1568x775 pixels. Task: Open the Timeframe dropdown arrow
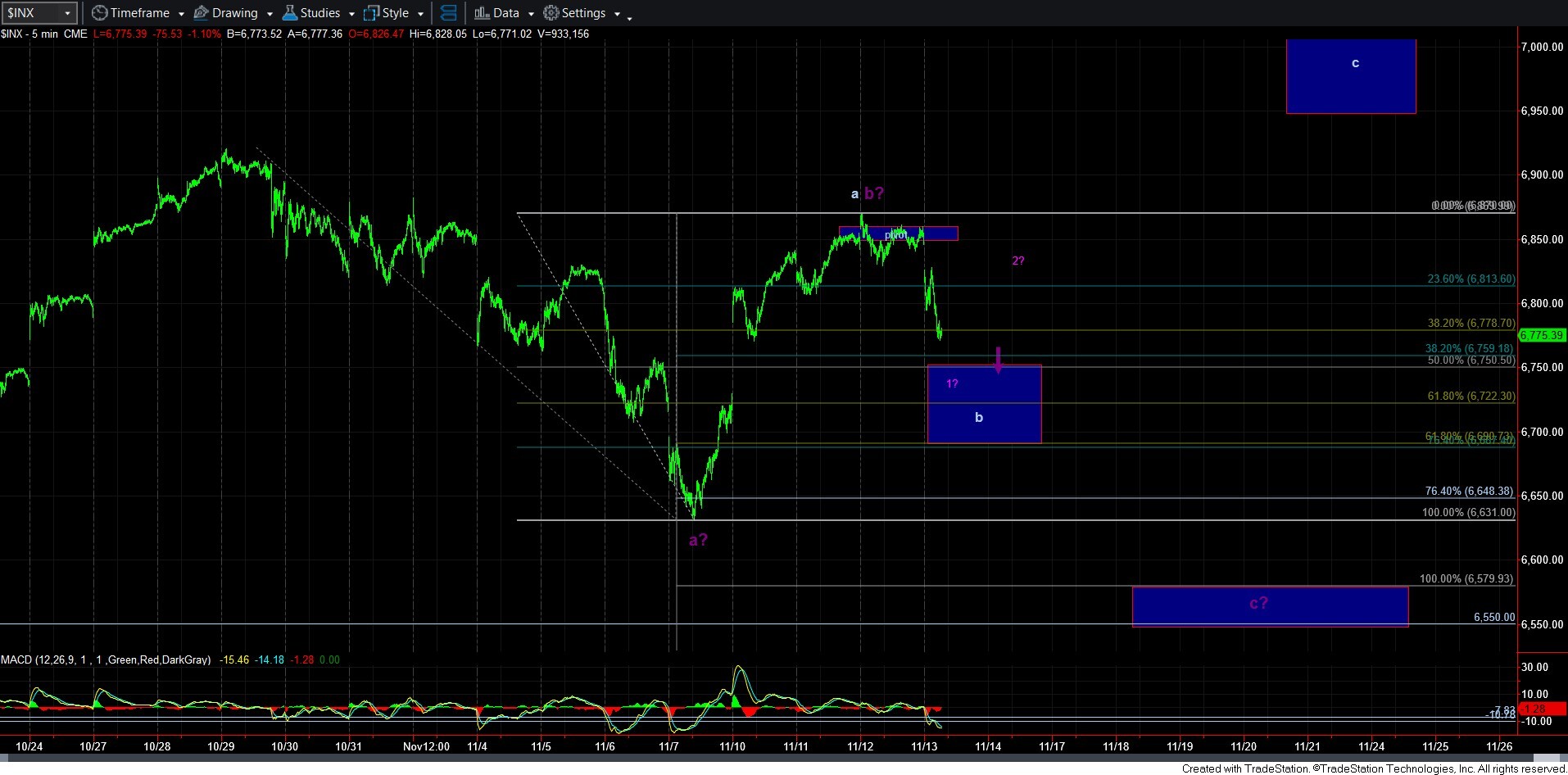coord(181,14)
